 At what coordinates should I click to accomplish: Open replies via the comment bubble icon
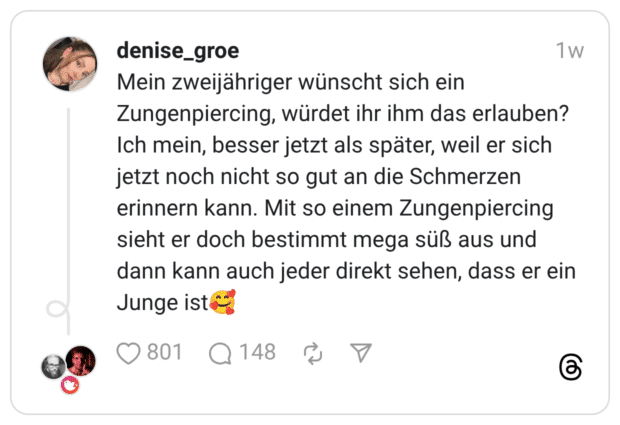(x=220, y=353)
